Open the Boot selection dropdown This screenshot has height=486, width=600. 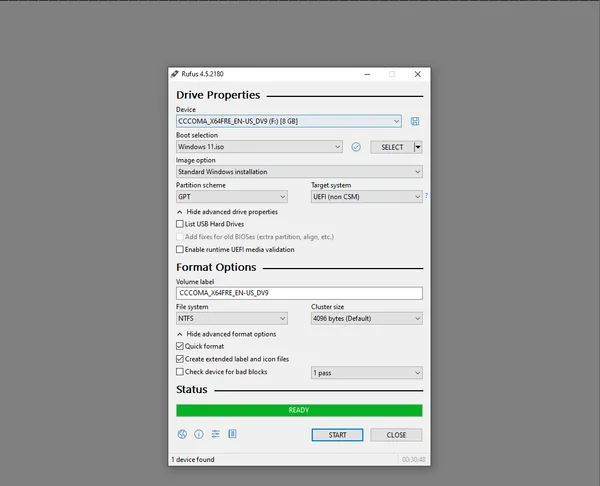click(x=259, y=147)
